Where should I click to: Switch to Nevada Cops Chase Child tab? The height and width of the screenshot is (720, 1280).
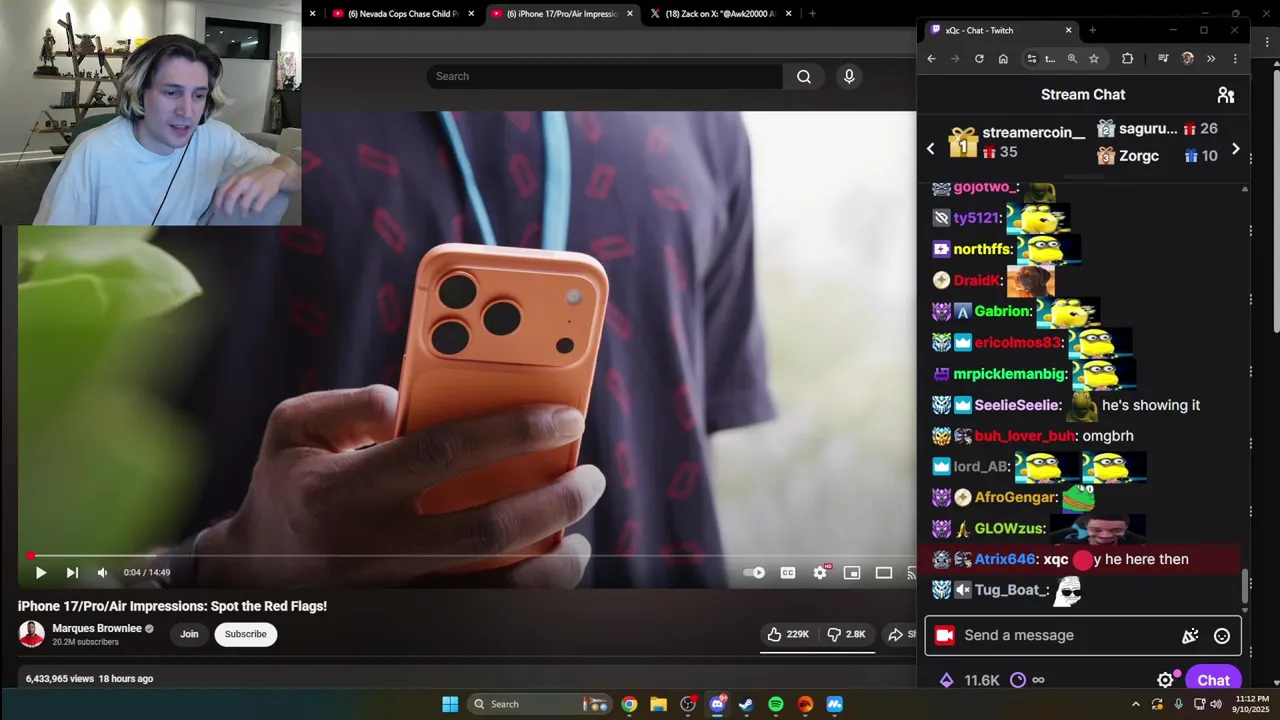point(403,14)
